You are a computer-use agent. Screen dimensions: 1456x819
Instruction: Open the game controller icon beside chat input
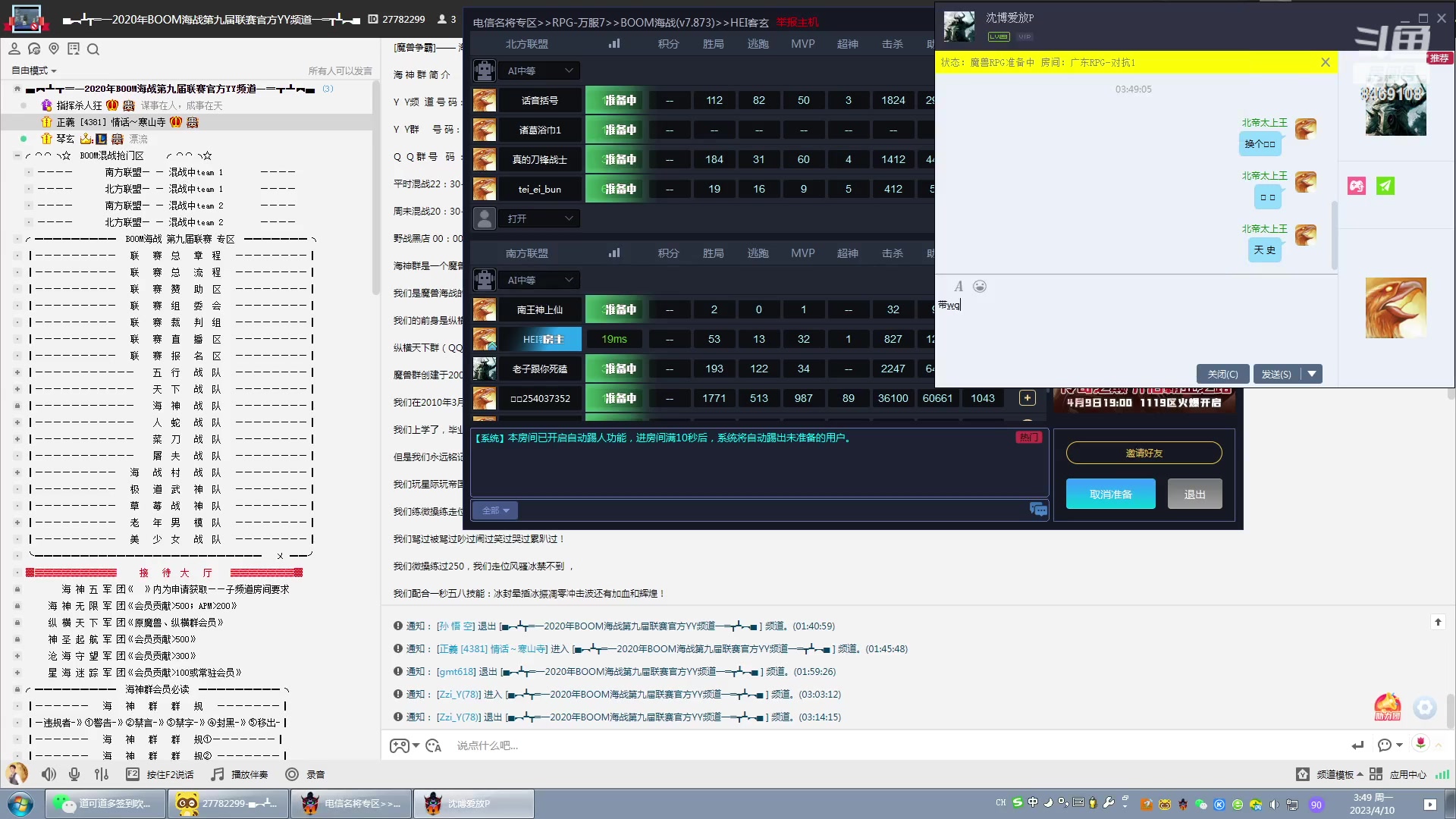coord(400,745)
